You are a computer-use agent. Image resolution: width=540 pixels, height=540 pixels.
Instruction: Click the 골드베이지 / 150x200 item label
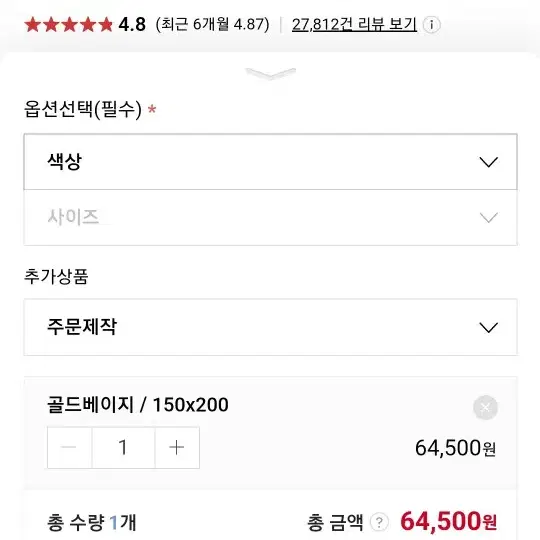[138, 405]
